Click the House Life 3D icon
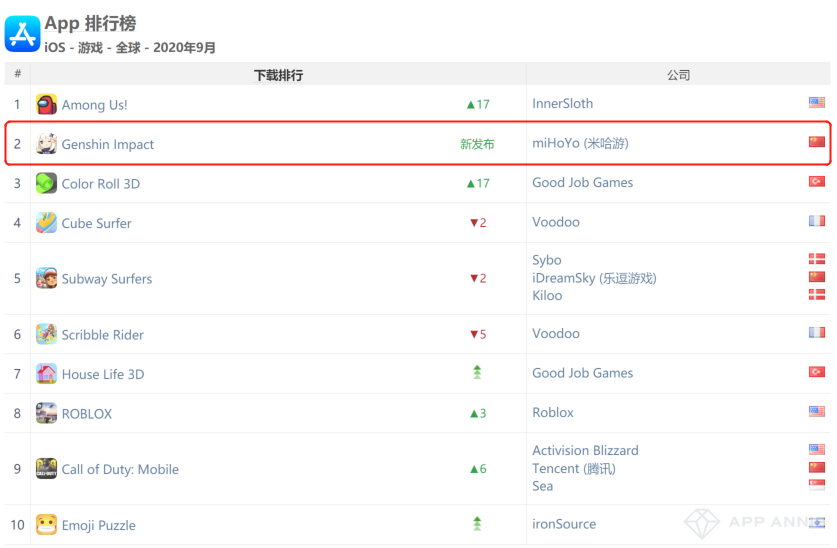The height and width of the screenshot is (548, 837). (x=46, y=374)
